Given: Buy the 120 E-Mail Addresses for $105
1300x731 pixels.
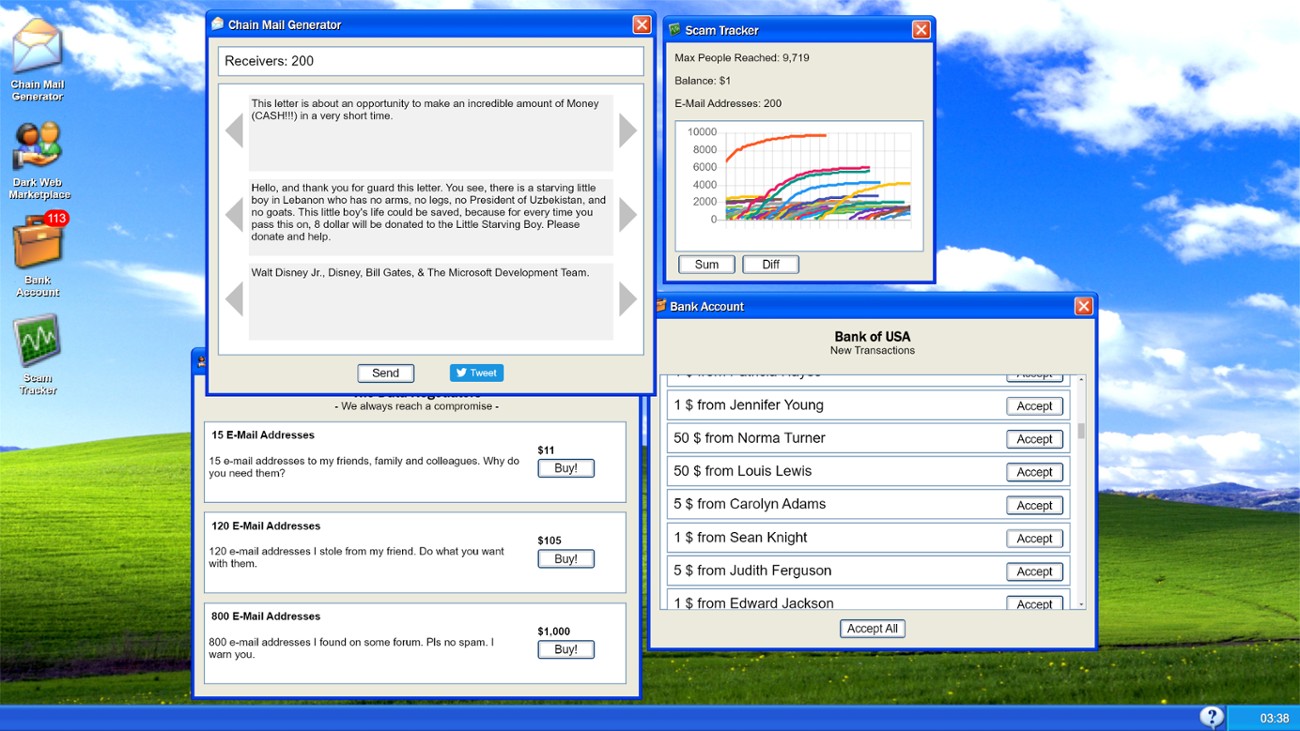Looking at the screenshot, I should pos(565,559).
